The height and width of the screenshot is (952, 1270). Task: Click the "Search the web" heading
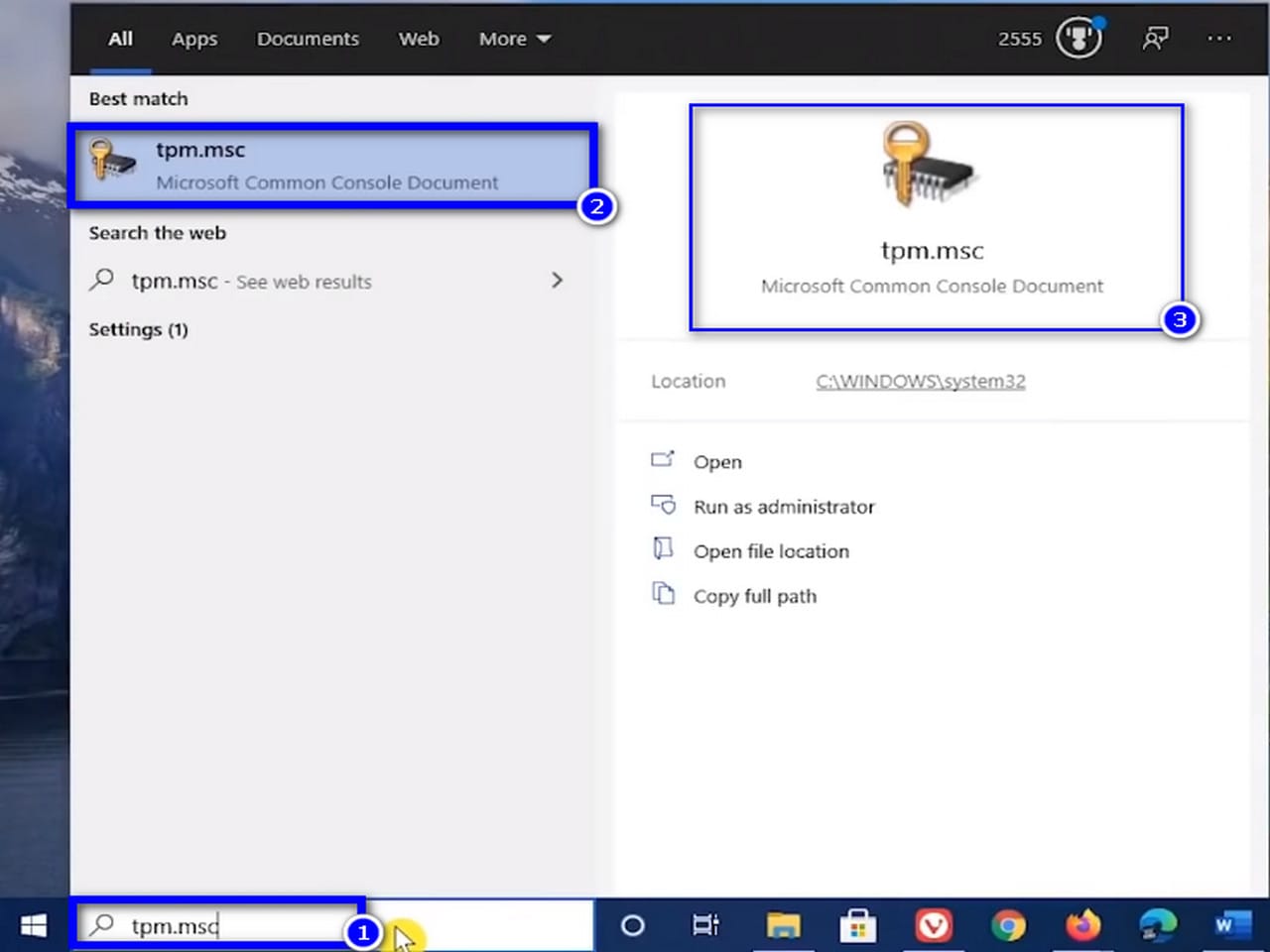(x=157, y=233)
